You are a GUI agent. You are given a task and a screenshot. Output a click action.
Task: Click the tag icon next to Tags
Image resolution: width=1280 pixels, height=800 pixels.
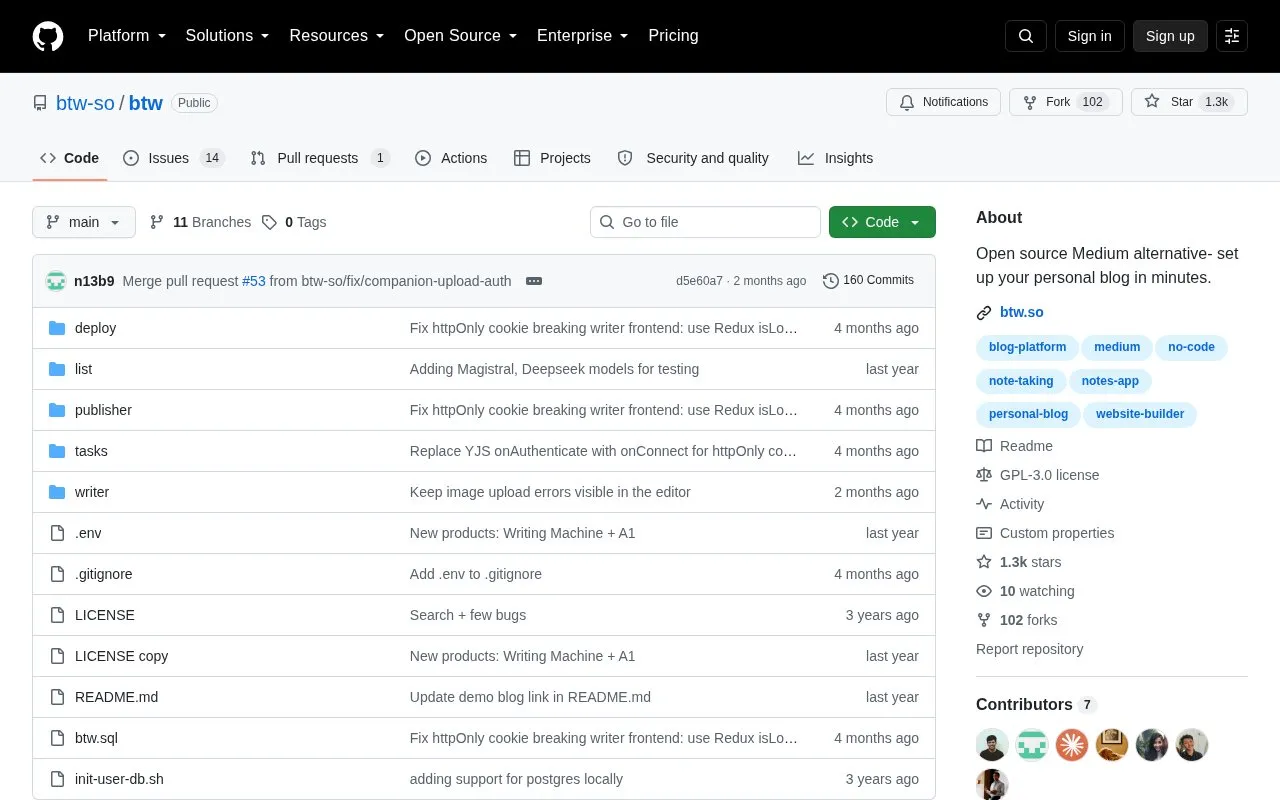coord(269,222)
